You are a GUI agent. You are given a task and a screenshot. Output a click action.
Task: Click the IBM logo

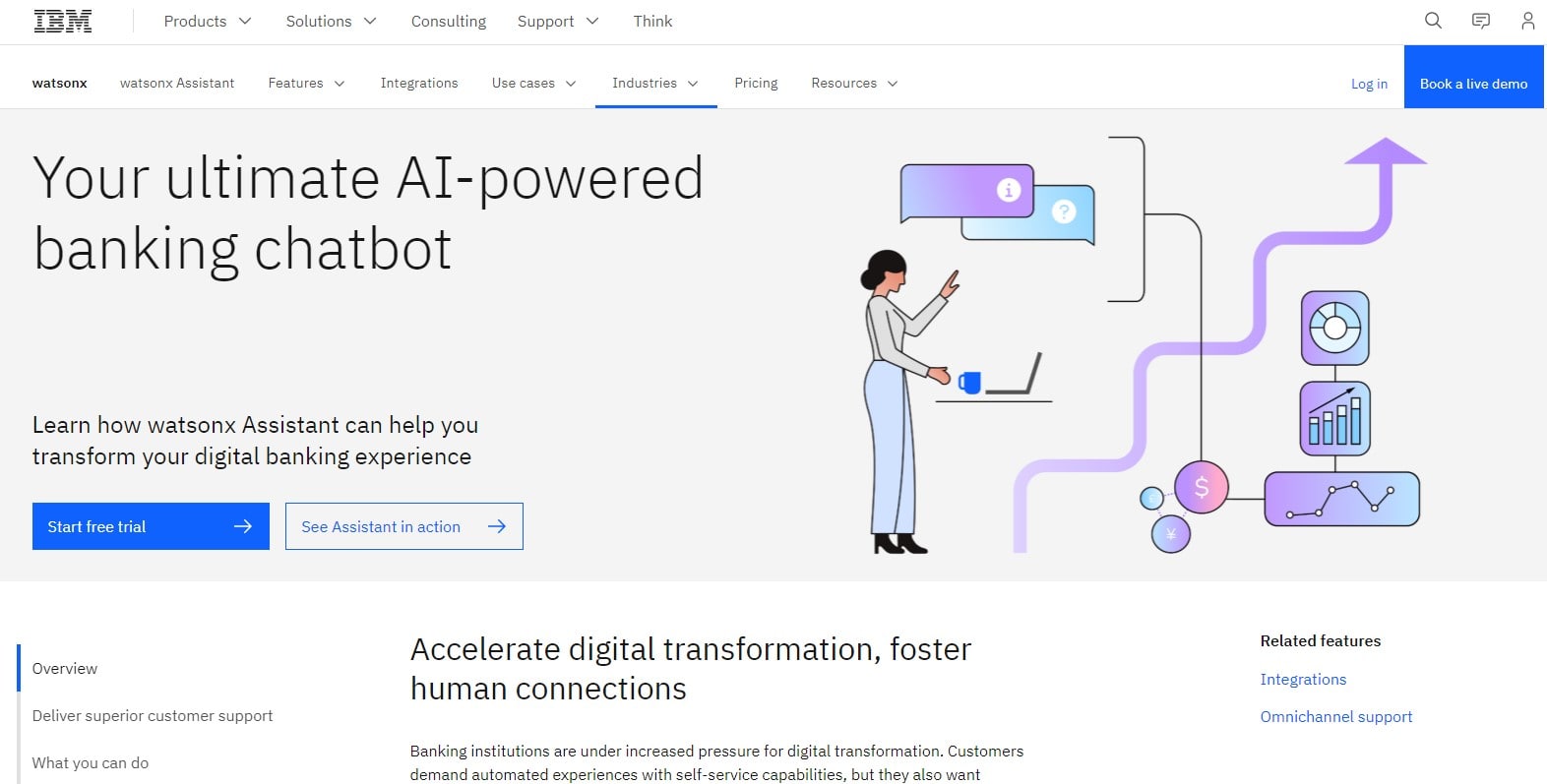63,22
